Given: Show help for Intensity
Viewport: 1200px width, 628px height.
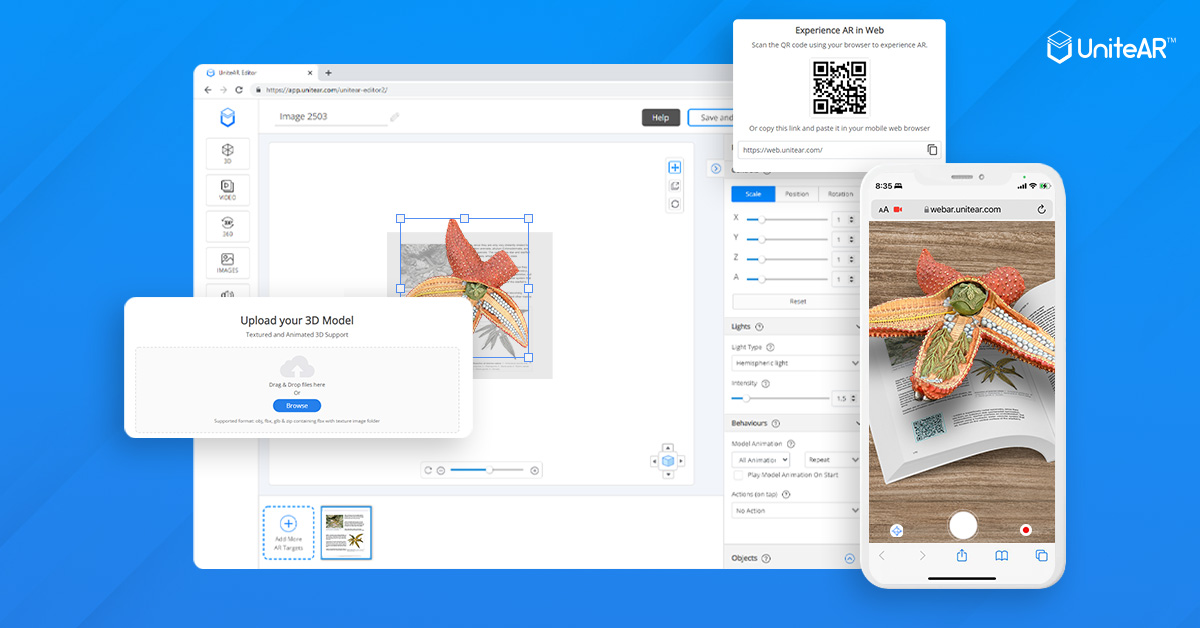Looking at the screenshot, I should (765, 383).
